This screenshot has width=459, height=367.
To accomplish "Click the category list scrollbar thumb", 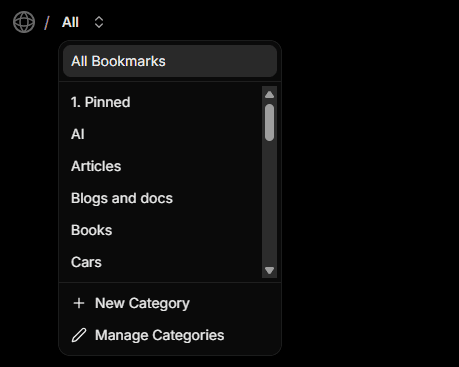I will 269,122.
